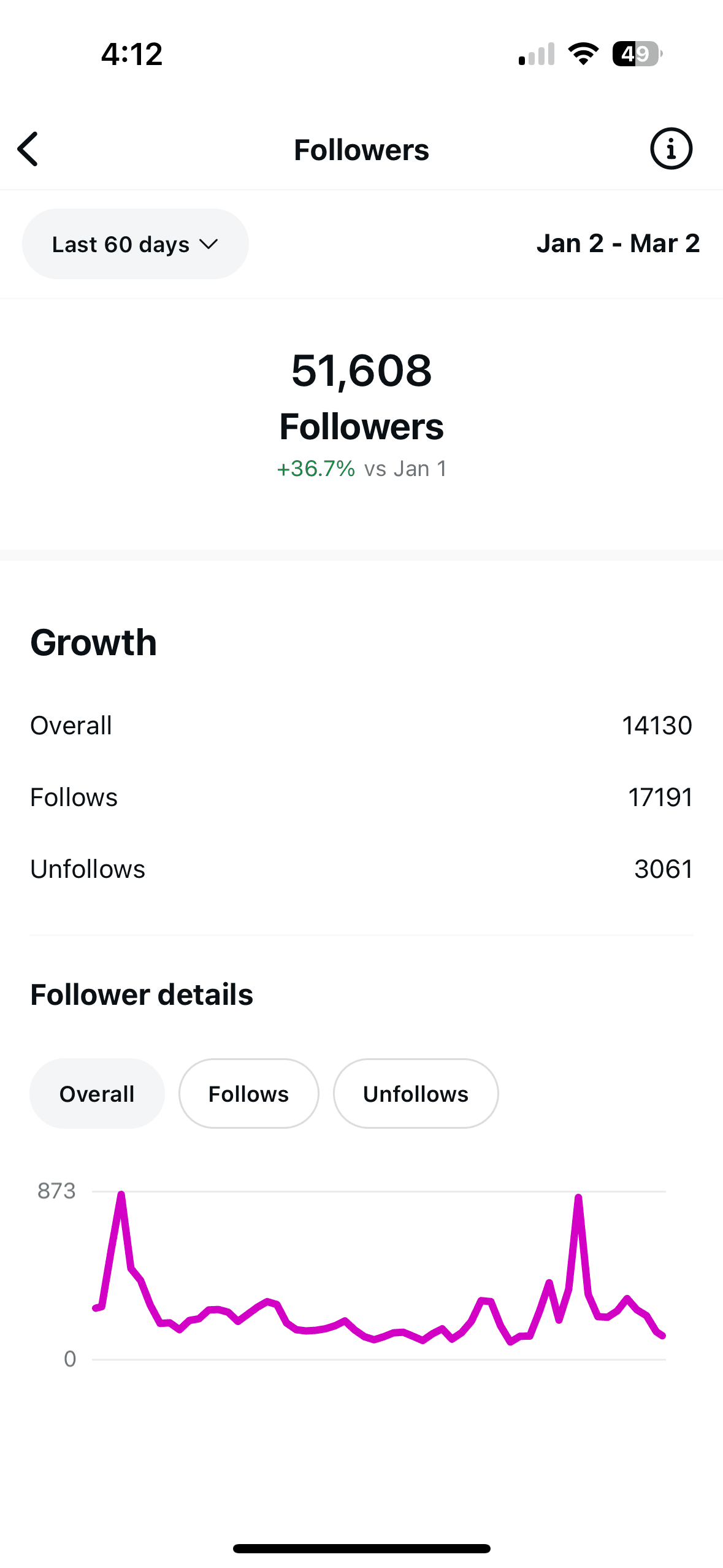The height and width of the screenshot is (1568, 723).
Task: Select the Overall growth row showing 14130
Action: pos(361,725)
